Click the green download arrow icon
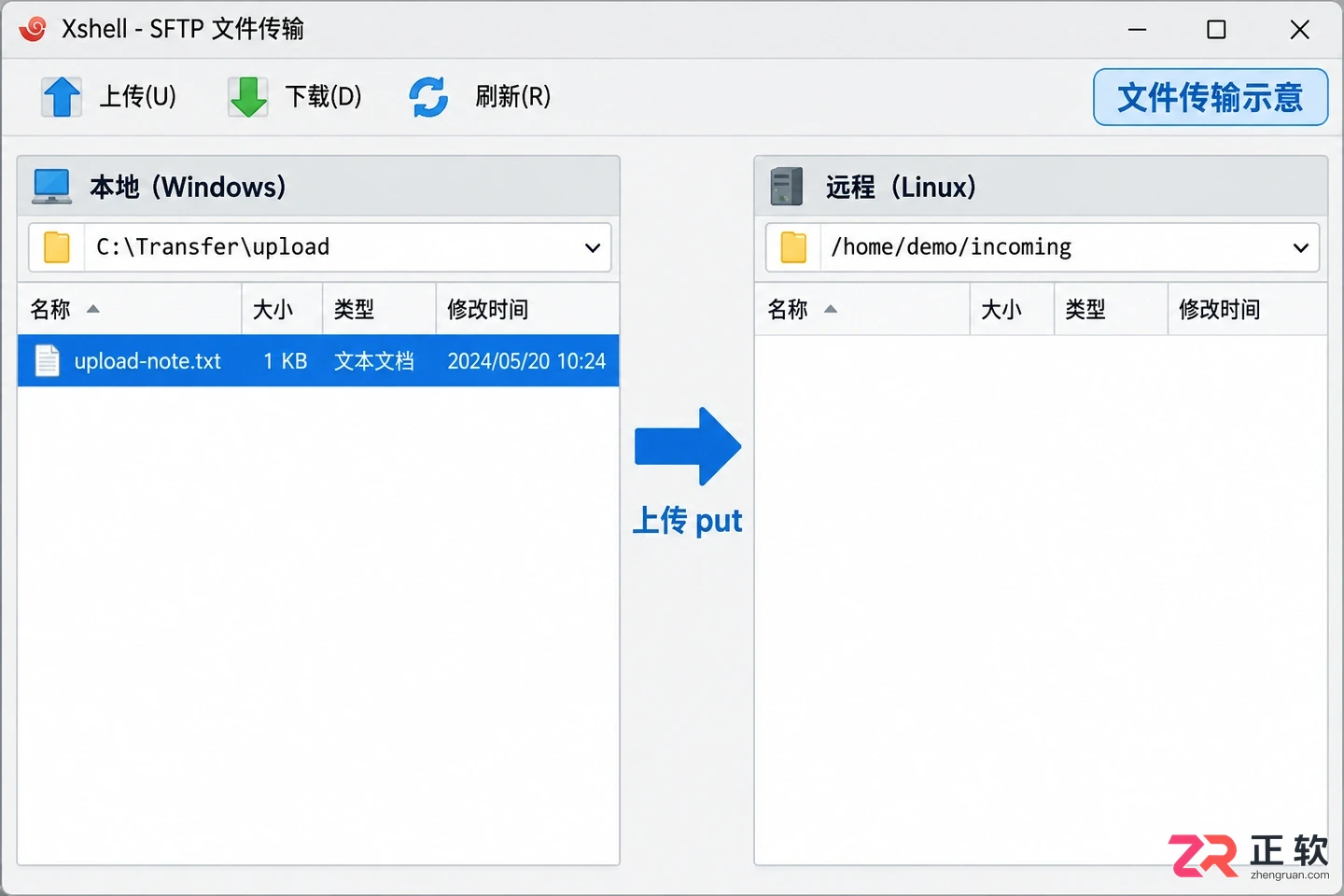Image resolution: width=1344 pixels, height=896 pixels. pyautogui.click(x=248, y=97)
